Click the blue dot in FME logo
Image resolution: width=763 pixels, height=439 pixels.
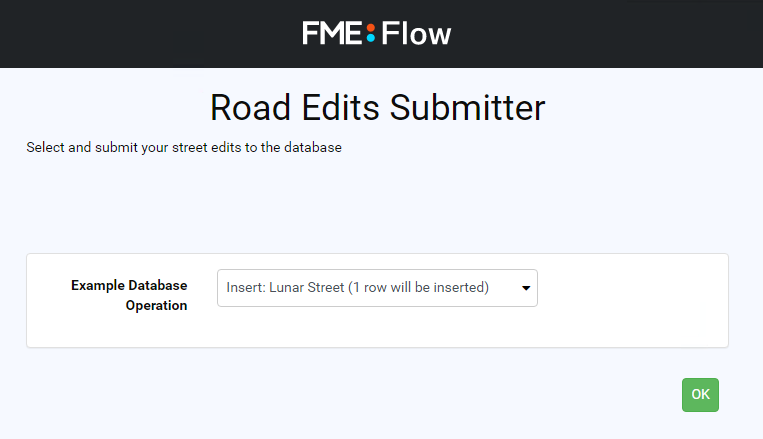[371, 38]
